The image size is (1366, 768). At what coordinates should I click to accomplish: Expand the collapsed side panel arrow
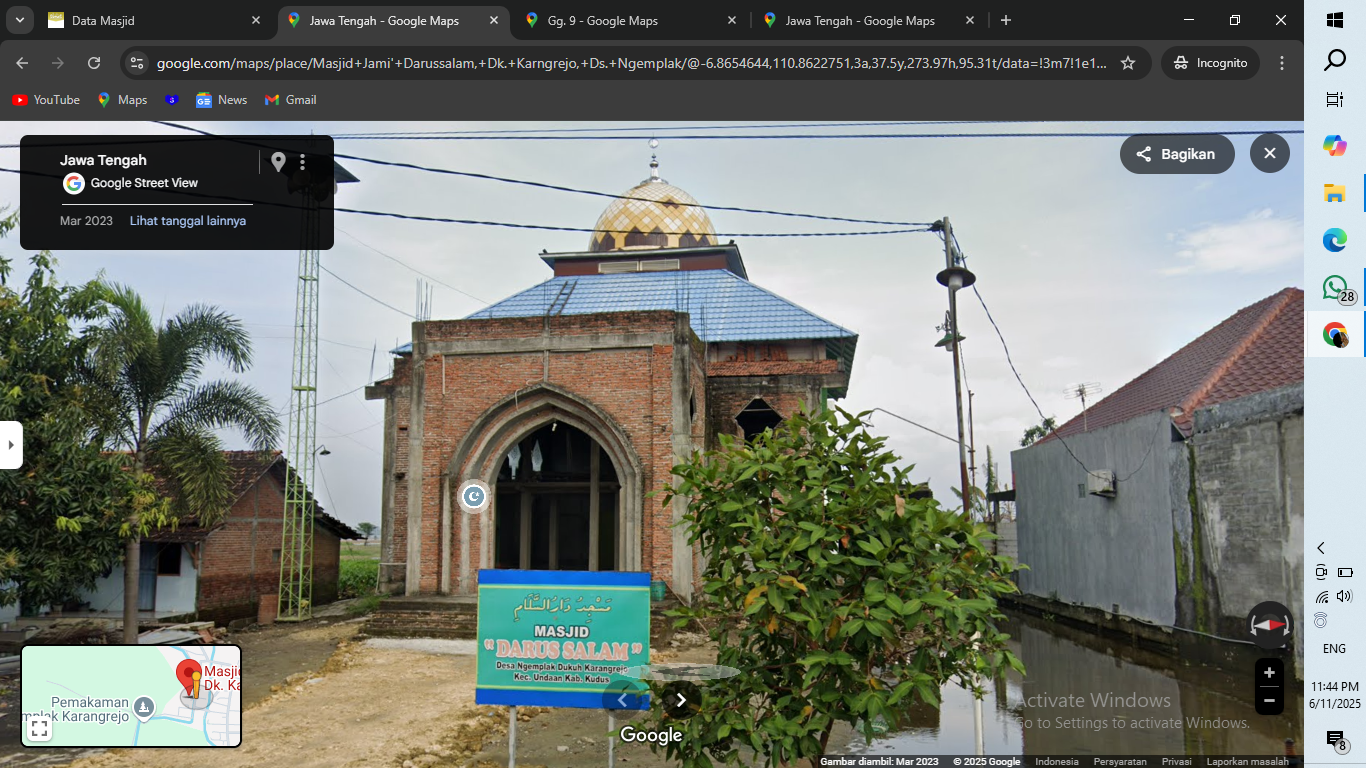11,445
